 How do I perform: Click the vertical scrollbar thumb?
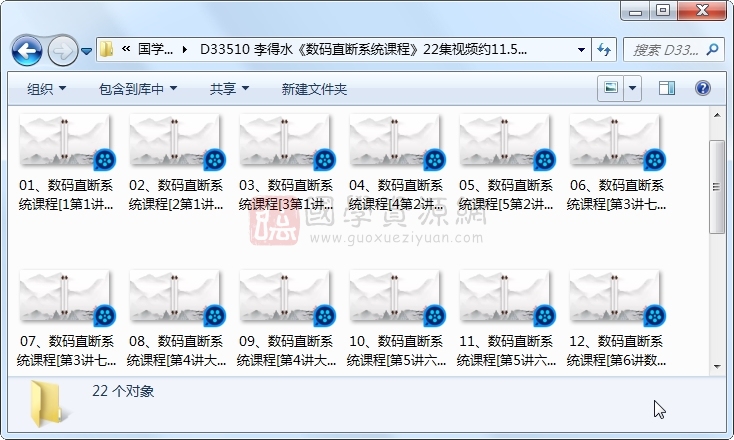click(x=717, y=187)
